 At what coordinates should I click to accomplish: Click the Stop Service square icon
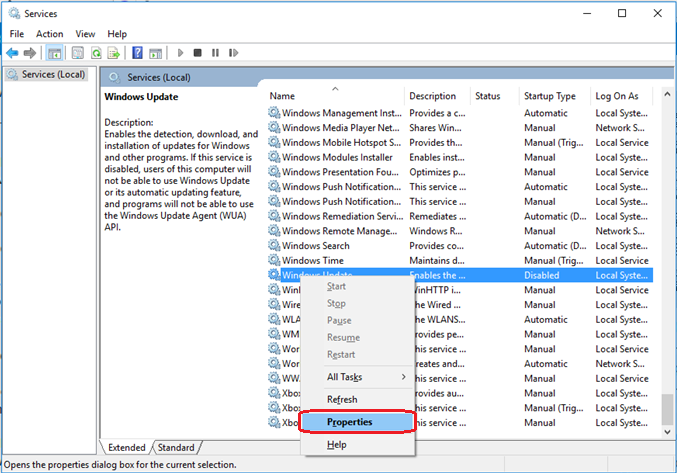[x=198, y=53]
